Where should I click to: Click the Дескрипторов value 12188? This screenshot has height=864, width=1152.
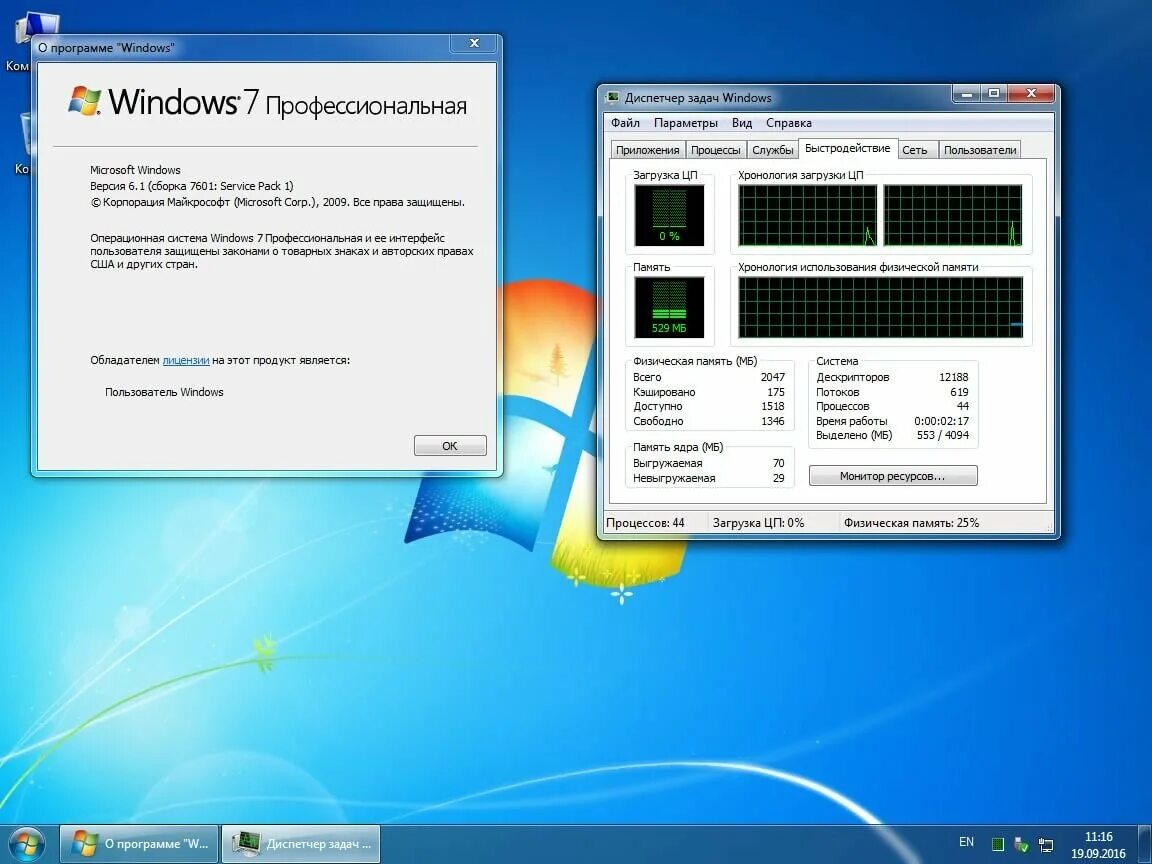click(954, 377)
